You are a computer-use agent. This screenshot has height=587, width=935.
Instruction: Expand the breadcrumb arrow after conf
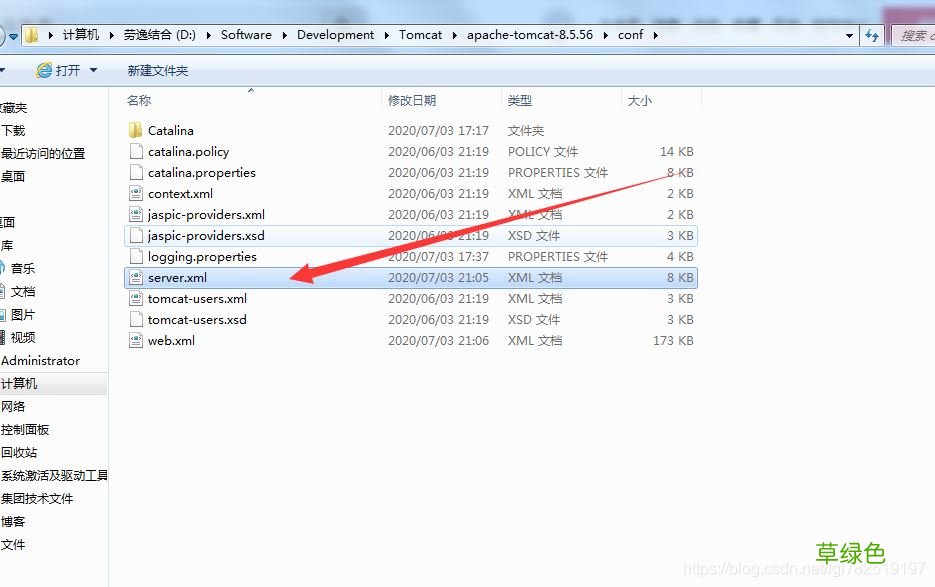click(656, 35)
